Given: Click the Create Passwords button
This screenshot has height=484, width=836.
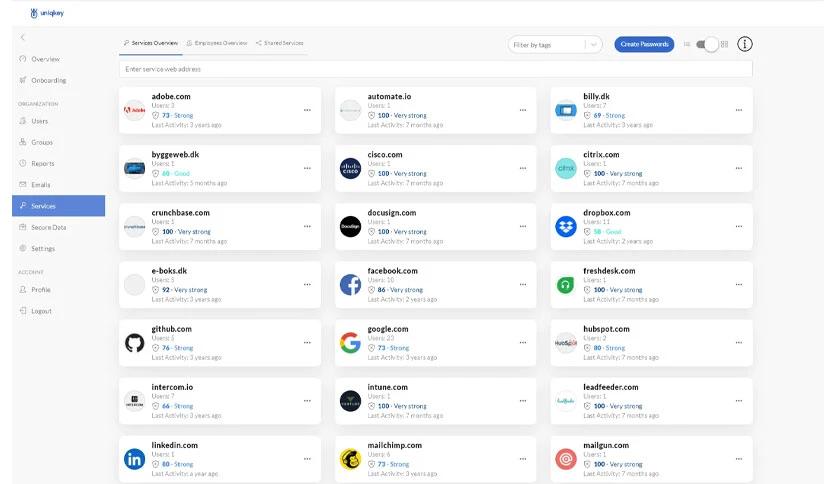Looking at the screenshot, I should tap(644, 44).
